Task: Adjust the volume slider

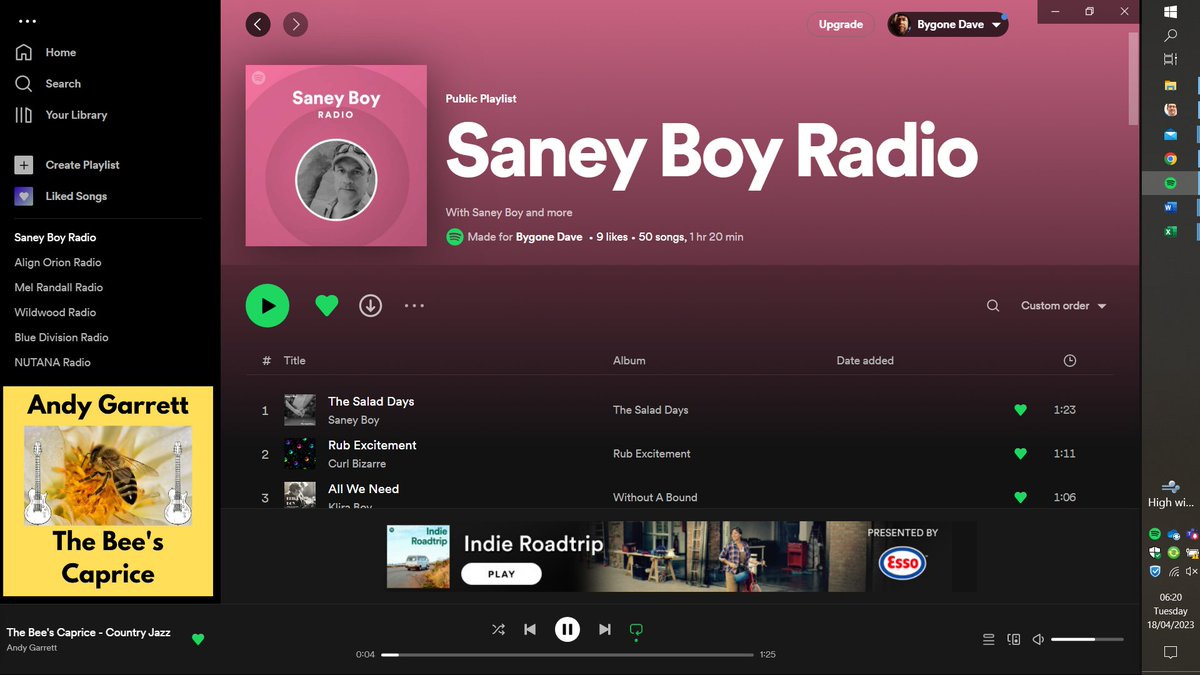Action: [x=1087, y=638]
